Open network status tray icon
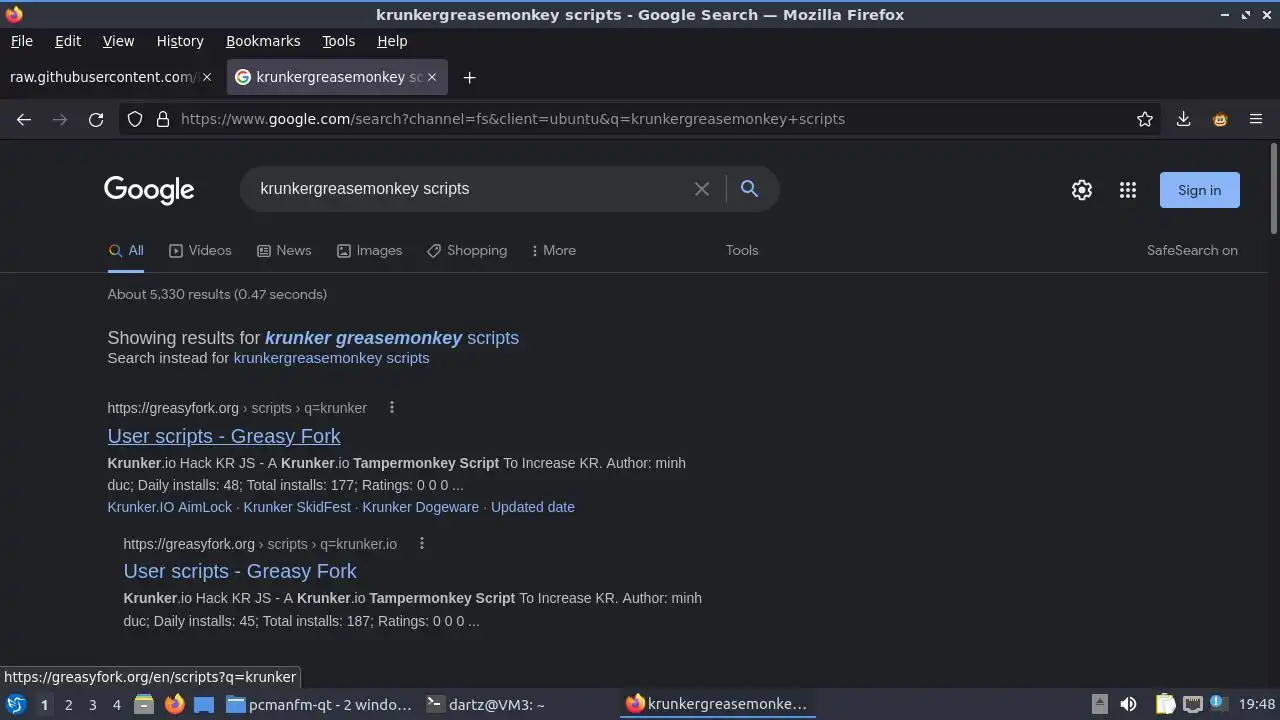This screenshot has height=720, width=1280. point(1192,704)
